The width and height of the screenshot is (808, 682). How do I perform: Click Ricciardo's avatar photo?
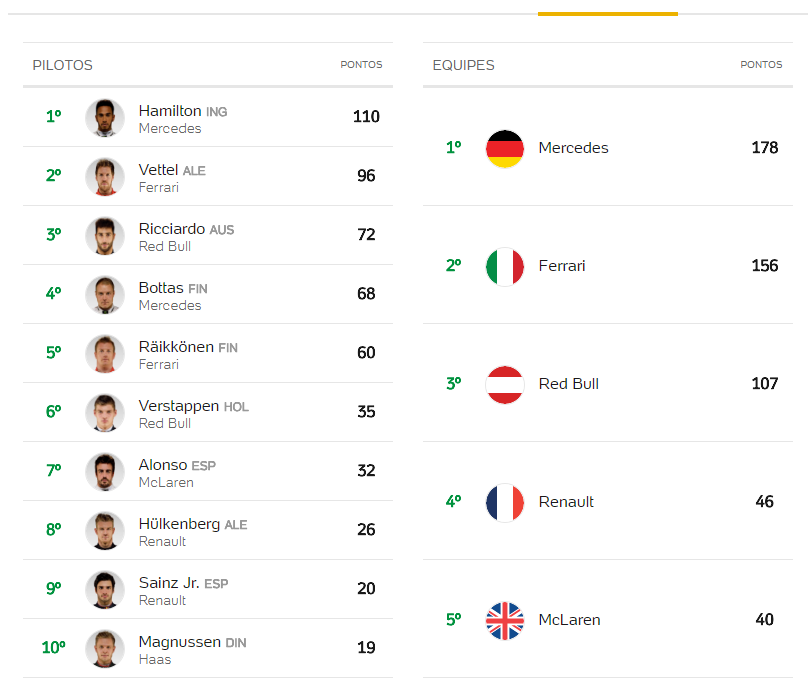coord(105,236)
